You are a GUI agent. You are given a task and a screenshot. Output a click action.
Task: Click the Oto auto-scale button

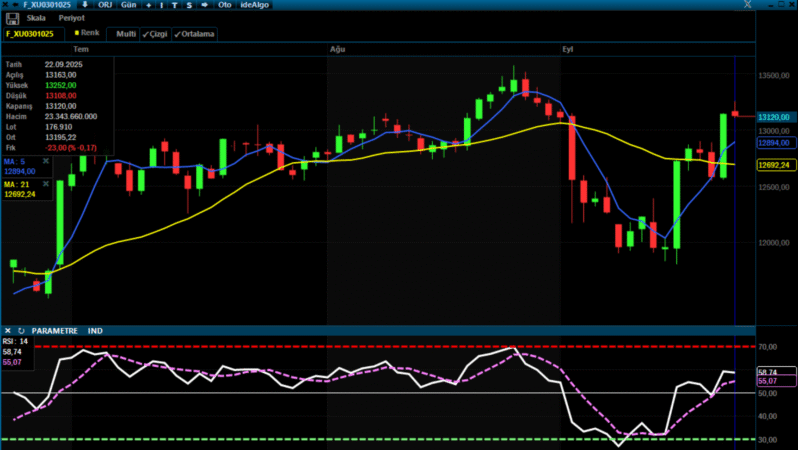225,5
